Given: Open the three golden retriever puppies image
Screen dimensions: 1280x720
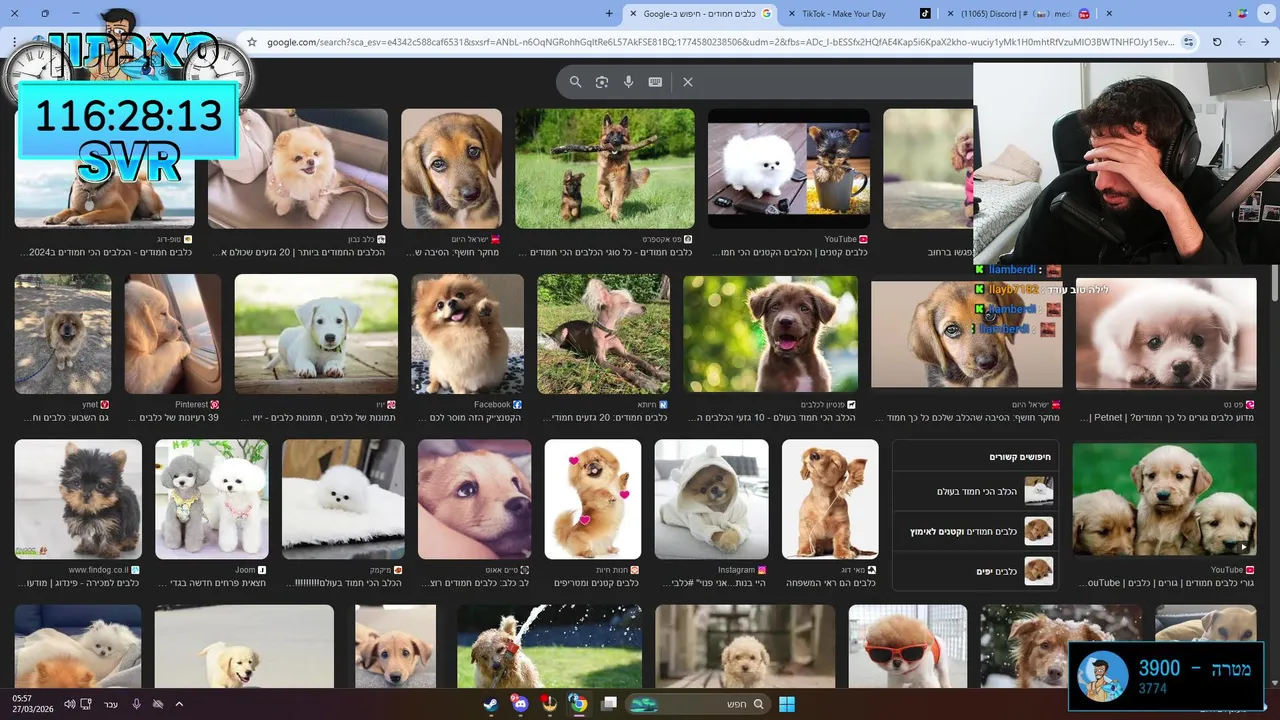Looking at the screenshot, I should pos(1164,499).
